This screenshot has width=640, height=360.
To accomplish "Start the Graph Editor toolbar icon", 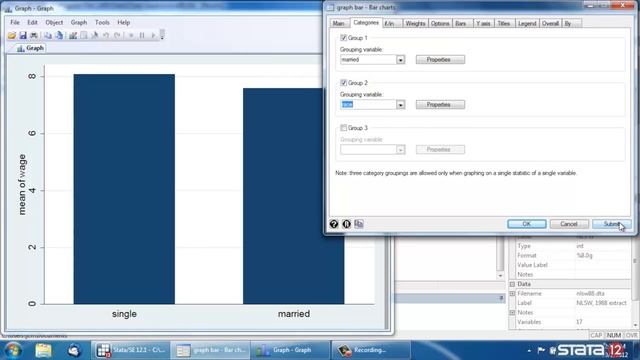I will (73, 36).
